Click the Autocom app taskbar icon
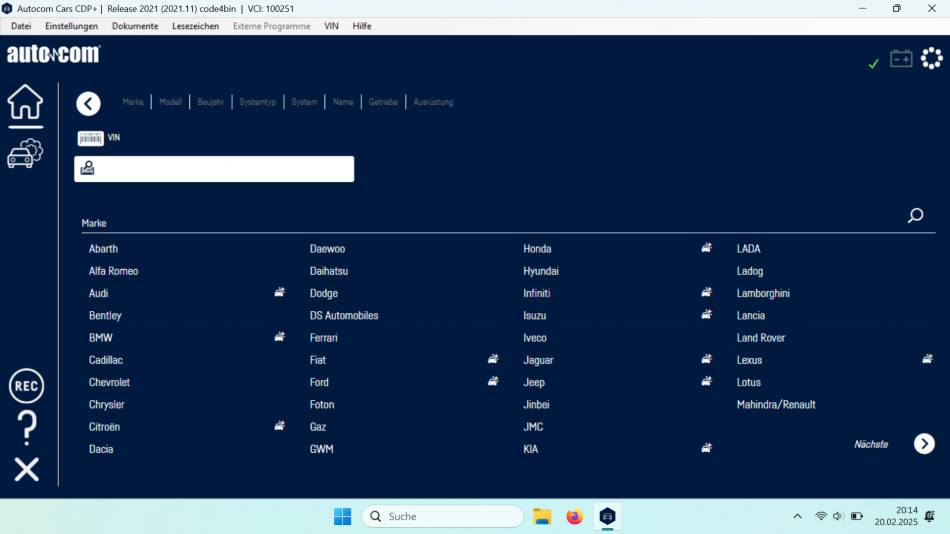Screen dimensions: 950x534 click(607, 516)
